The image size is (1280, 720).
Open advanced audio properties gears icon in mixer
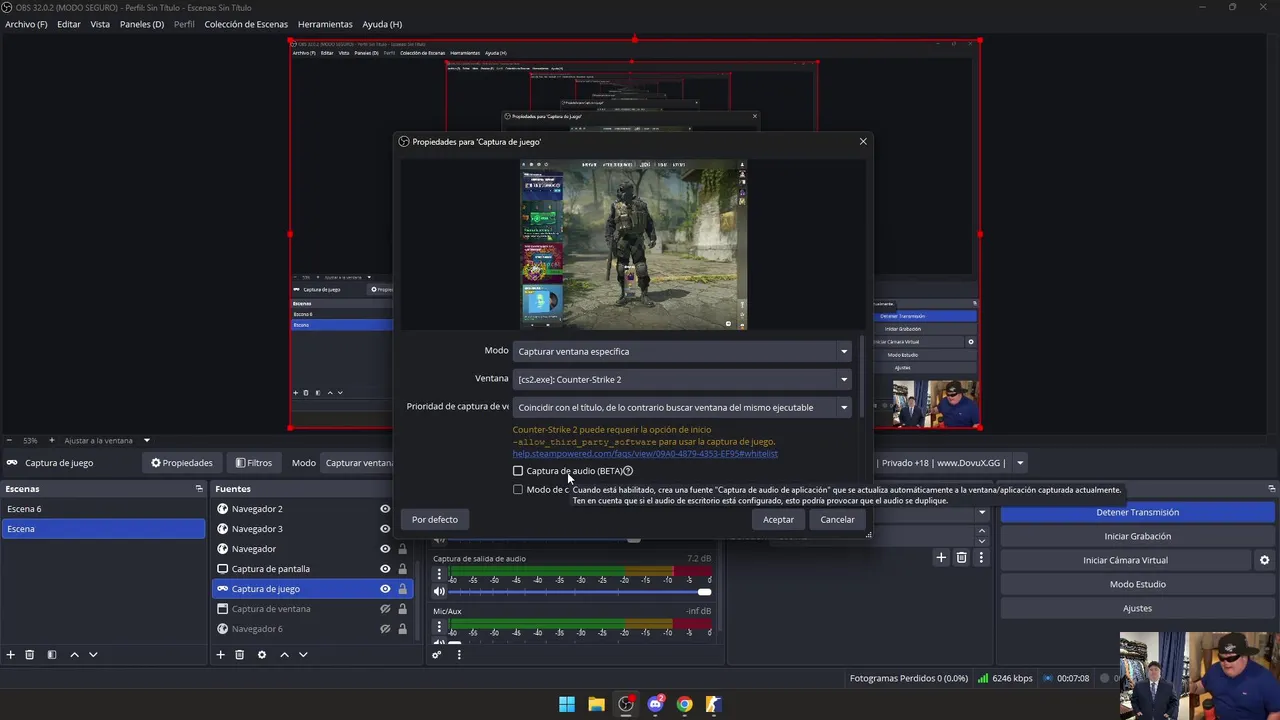point(437,654)
